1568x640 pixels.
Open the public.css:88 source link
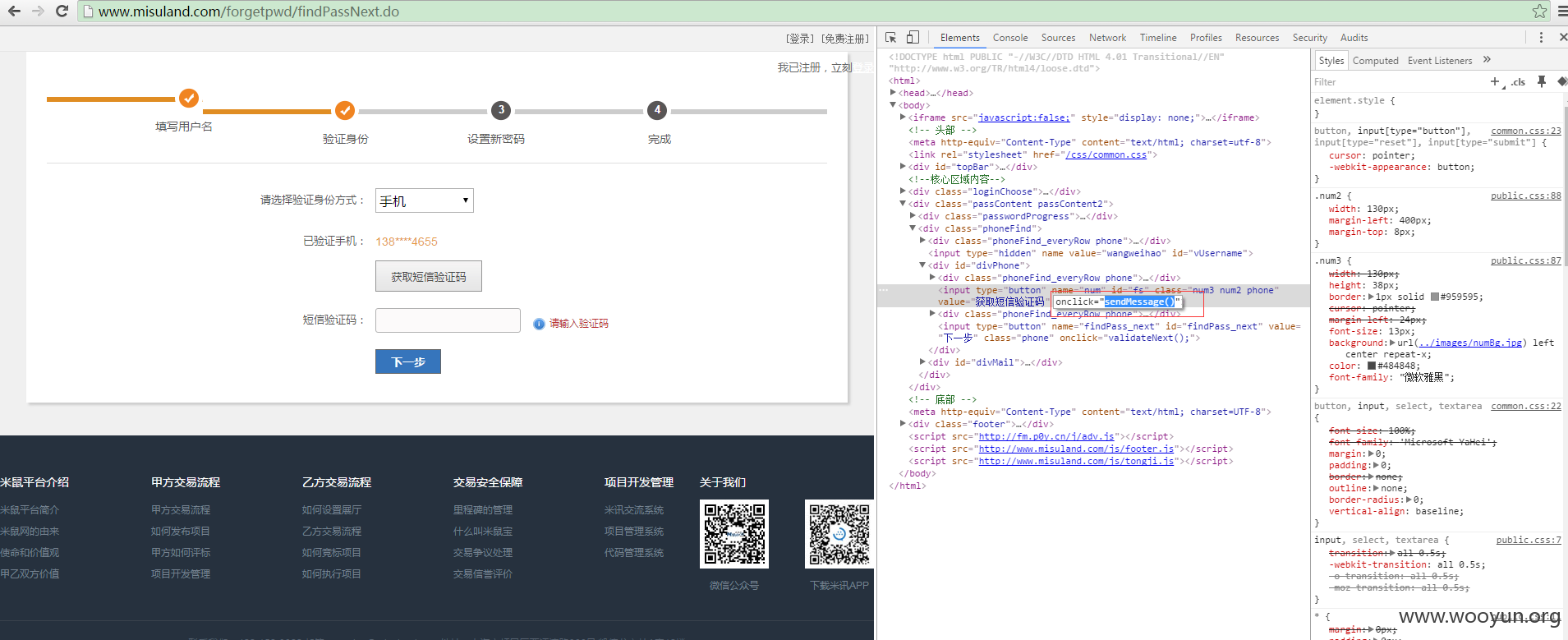pyautogui.click(x=1526, y=196)
